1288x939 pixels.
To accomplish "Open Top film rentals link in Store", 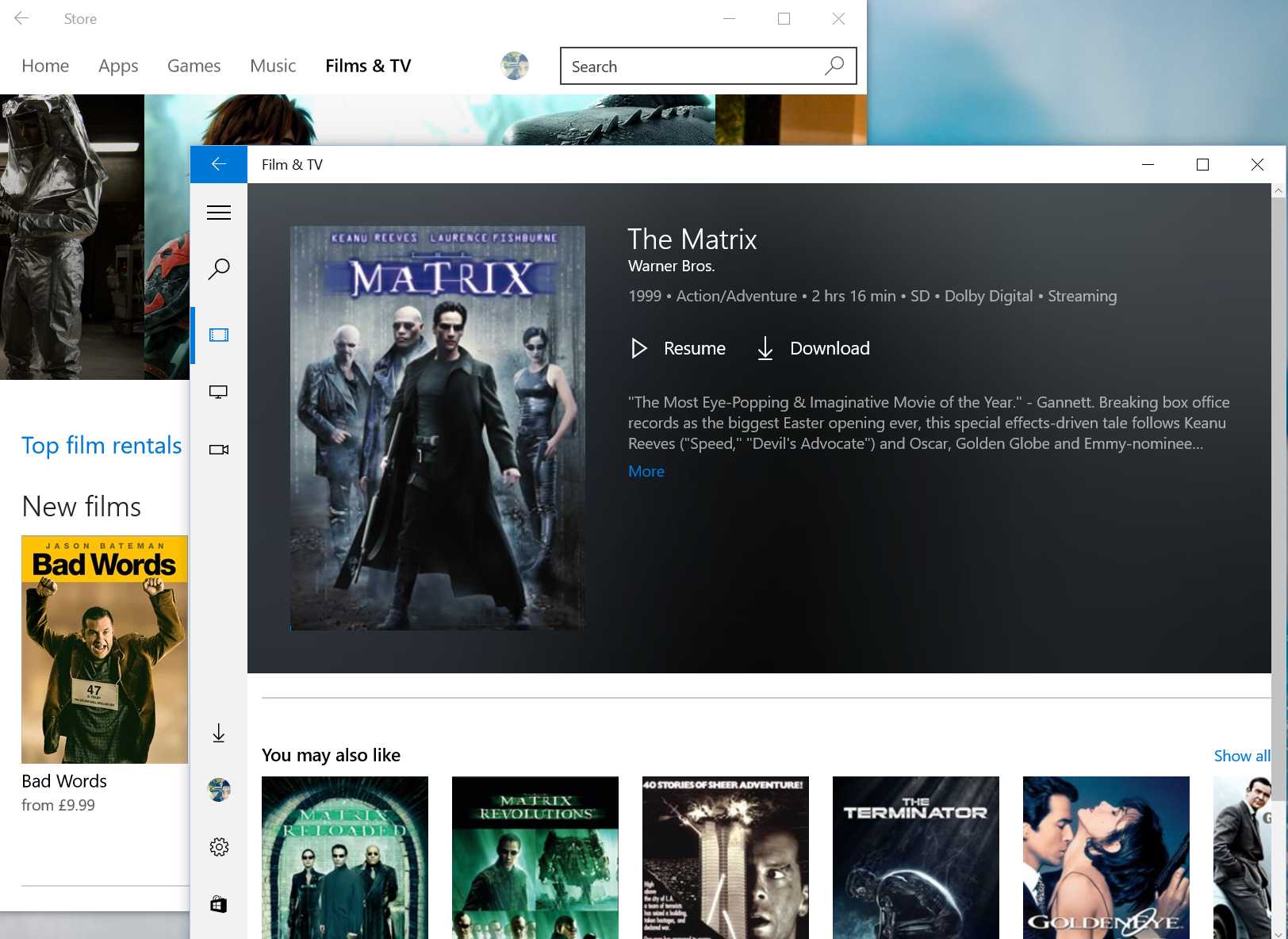I will point(102,446).
